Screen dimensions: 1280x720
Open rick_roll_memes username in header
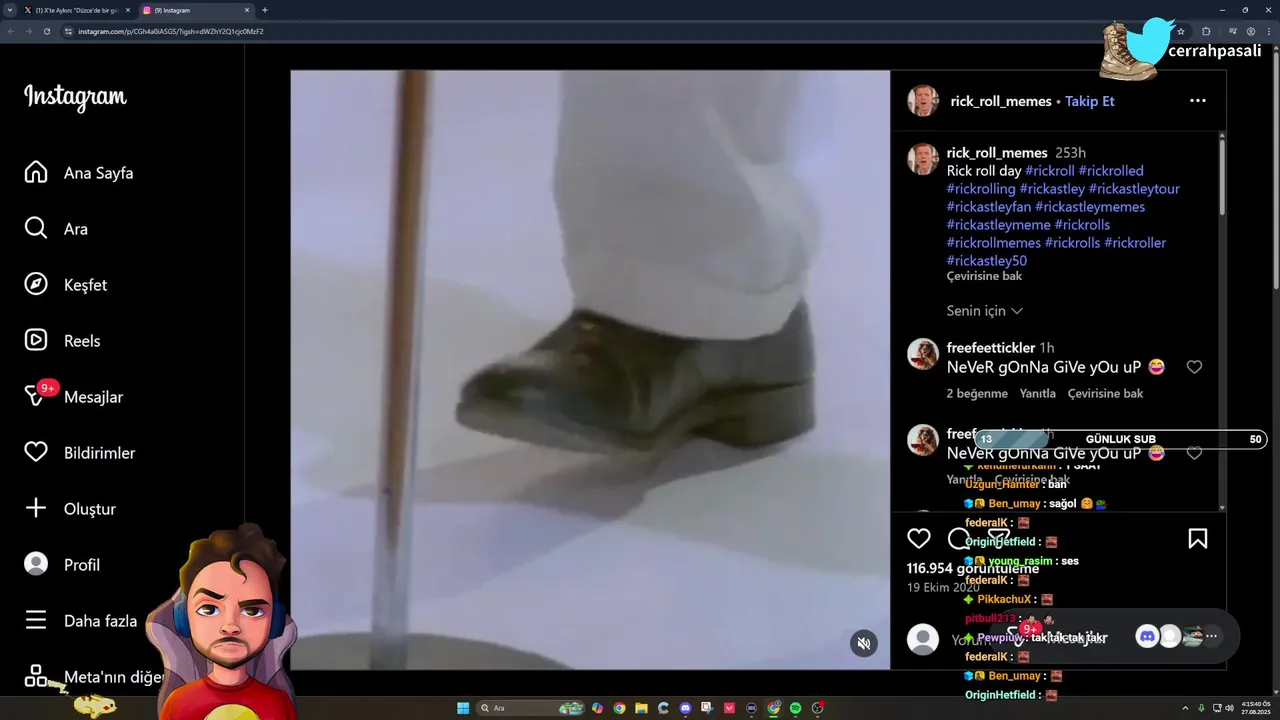[1001, 101]
